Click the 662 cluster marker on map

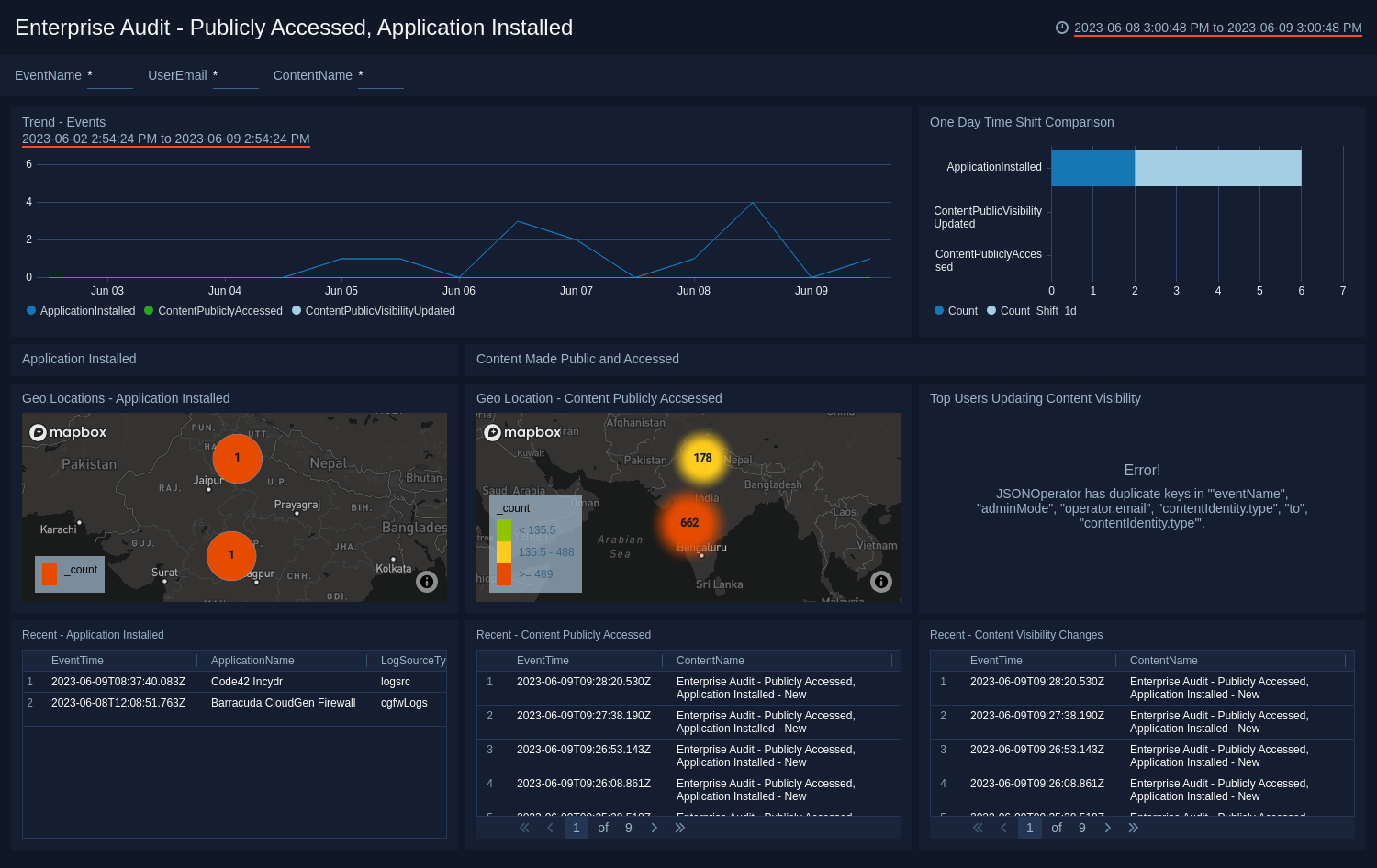point(689,523)
